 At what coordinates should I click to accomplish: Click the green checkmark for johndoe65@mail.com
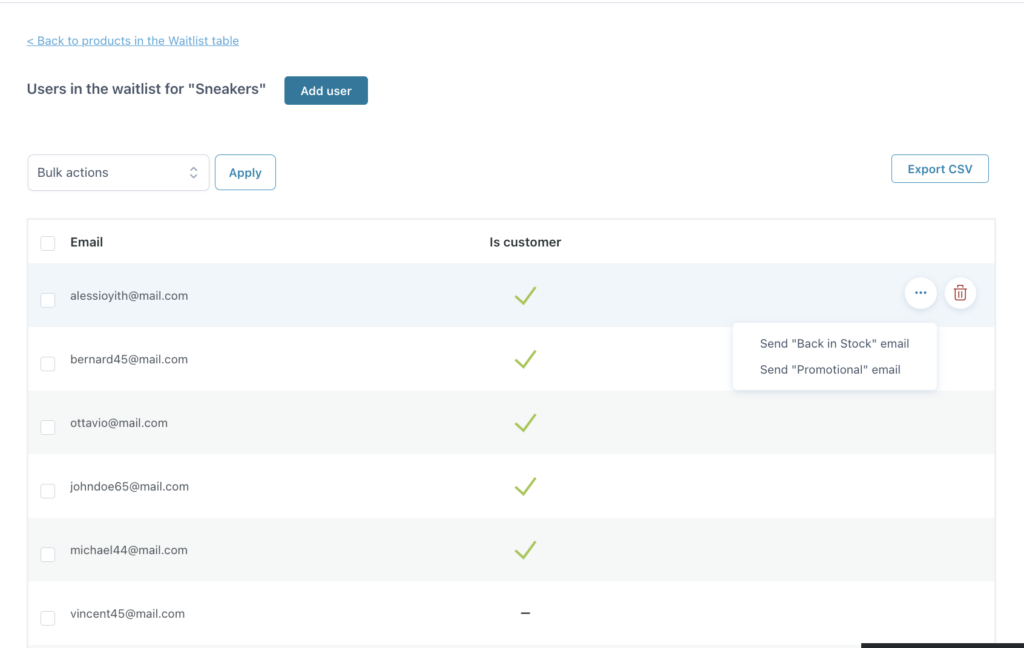[525, 487]
